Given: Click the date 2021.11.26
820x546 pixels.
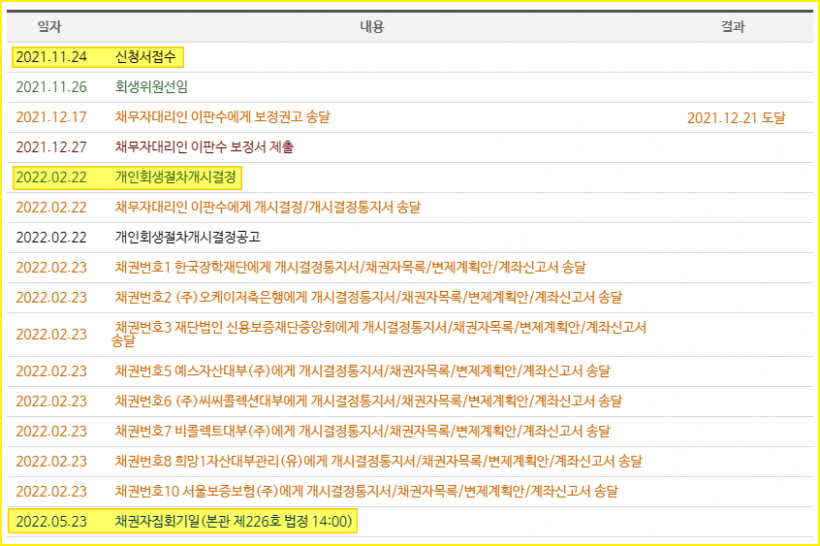Looking at the screenshot, I should point(51,87).
